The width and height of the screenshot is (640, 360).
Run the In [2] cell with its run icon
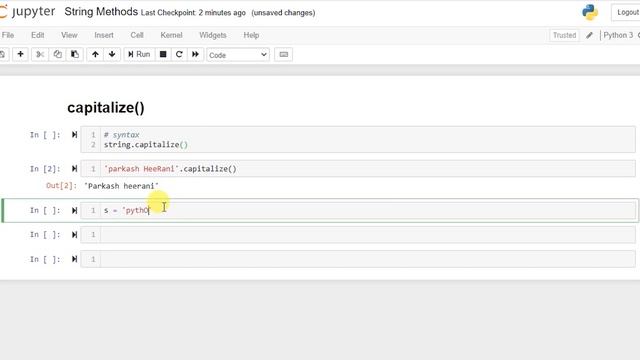(x=74, y=169)
